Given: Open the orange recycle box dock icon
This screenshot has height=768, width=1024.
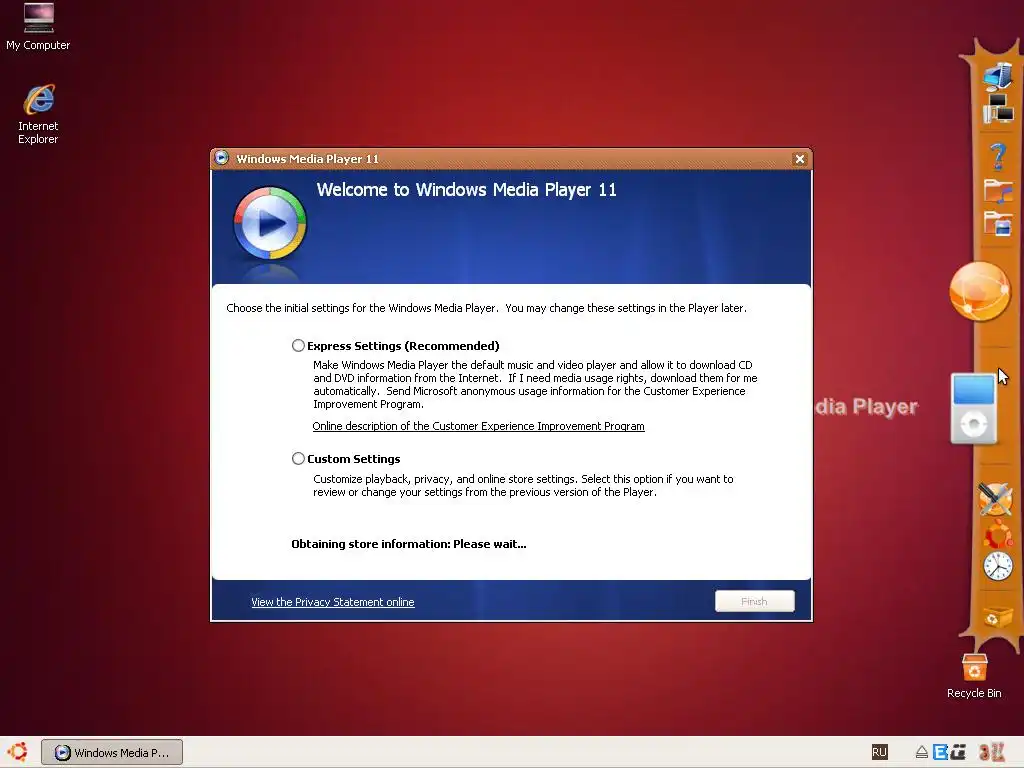Looking at the screenshot, I should [998, 616].
